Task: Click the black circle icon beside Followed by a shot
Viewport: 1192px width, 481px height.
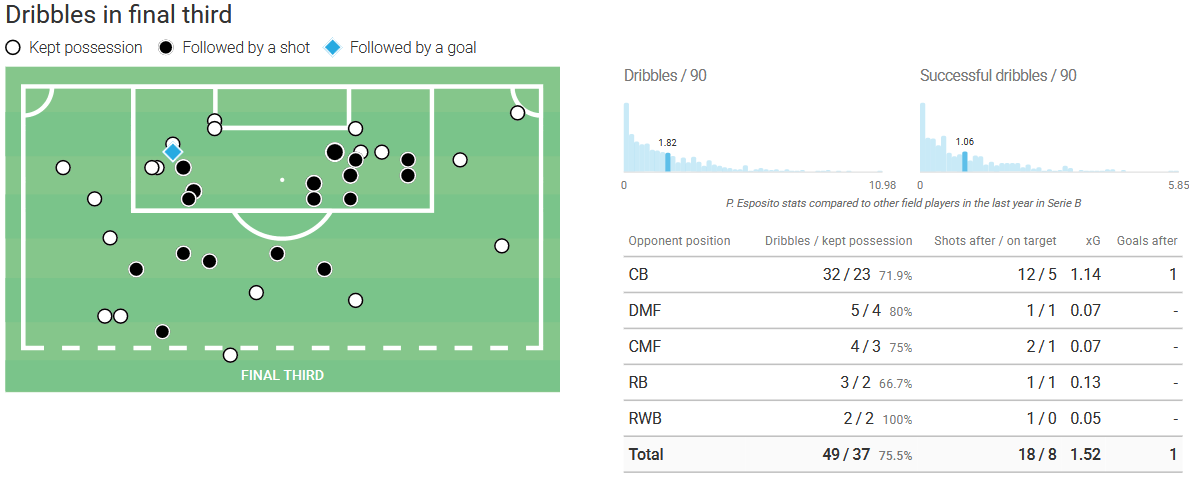Action: coord(166,47)
